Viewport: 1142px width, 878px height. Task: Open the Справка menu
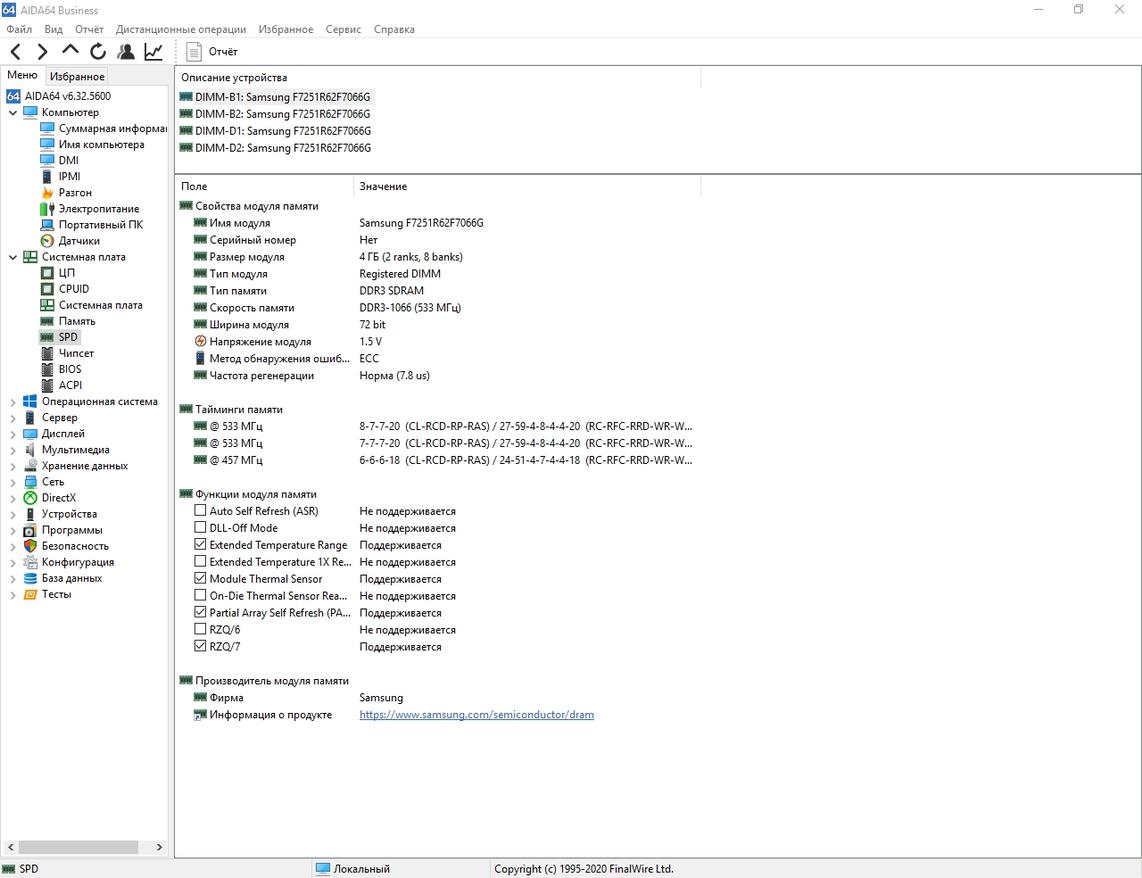[394, 29]
